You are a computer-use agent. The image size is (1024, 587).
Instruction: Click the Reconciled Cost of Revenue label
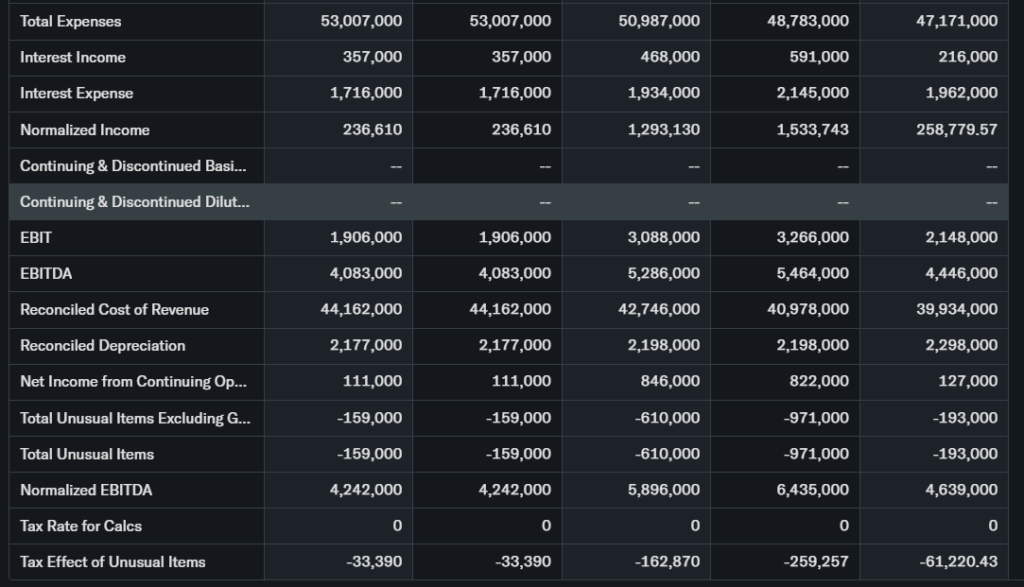[114, 310]
